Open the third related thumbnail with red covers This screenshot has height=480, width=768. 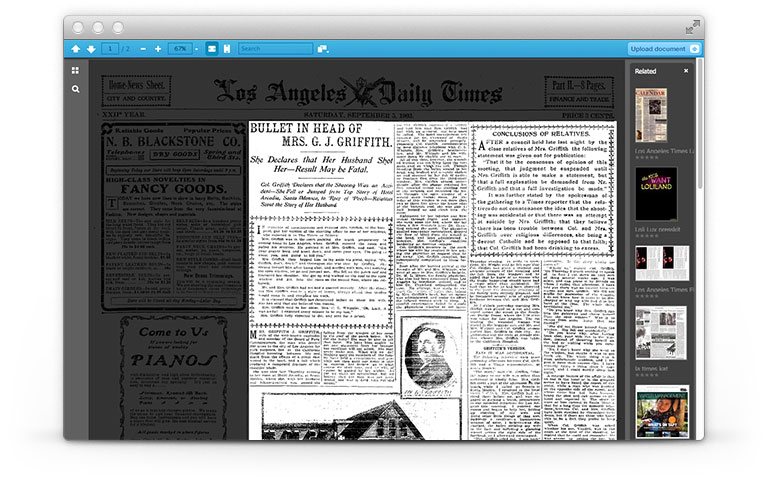pos(662,263)
